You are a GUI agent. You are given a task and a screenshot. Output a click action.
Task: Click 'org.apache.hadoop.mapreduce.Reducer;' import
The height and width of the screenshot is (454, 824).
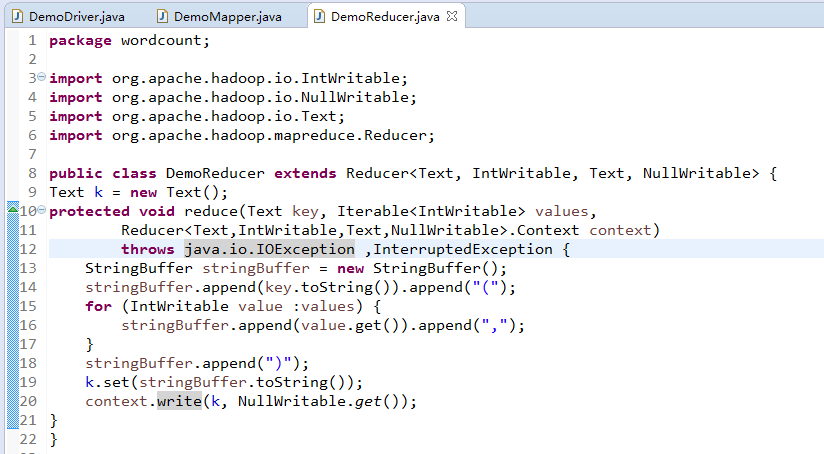273,136
